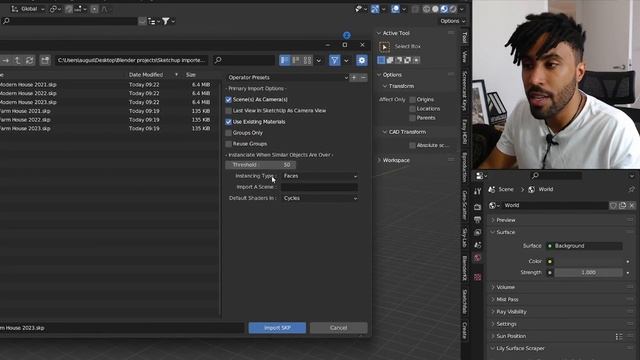Screen dimensions: 640x360
Task: Open the View Layer properties tab icon
Action: click(478, 232)
